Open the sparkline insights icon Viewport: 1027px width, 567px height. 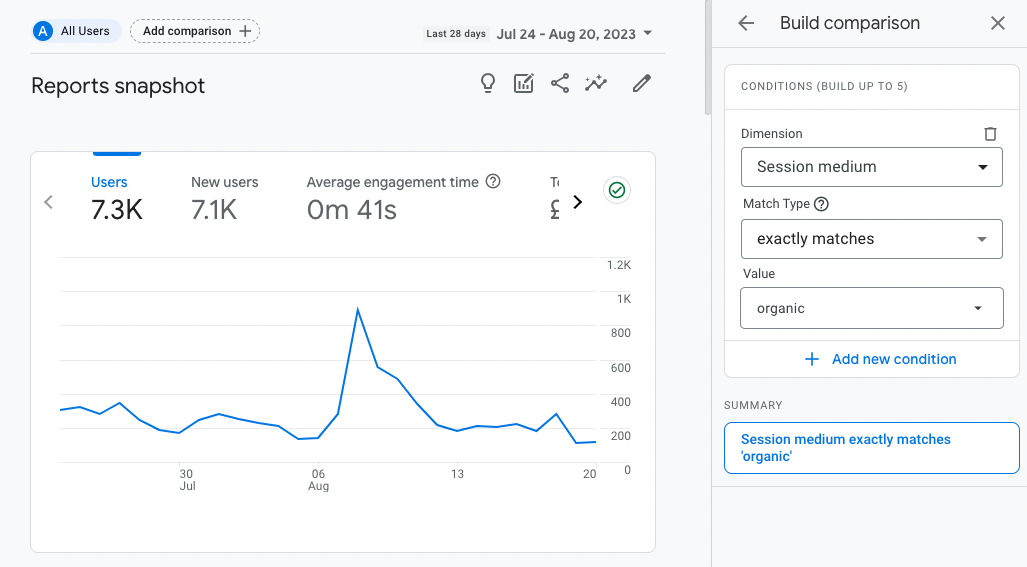coord(596,84)
